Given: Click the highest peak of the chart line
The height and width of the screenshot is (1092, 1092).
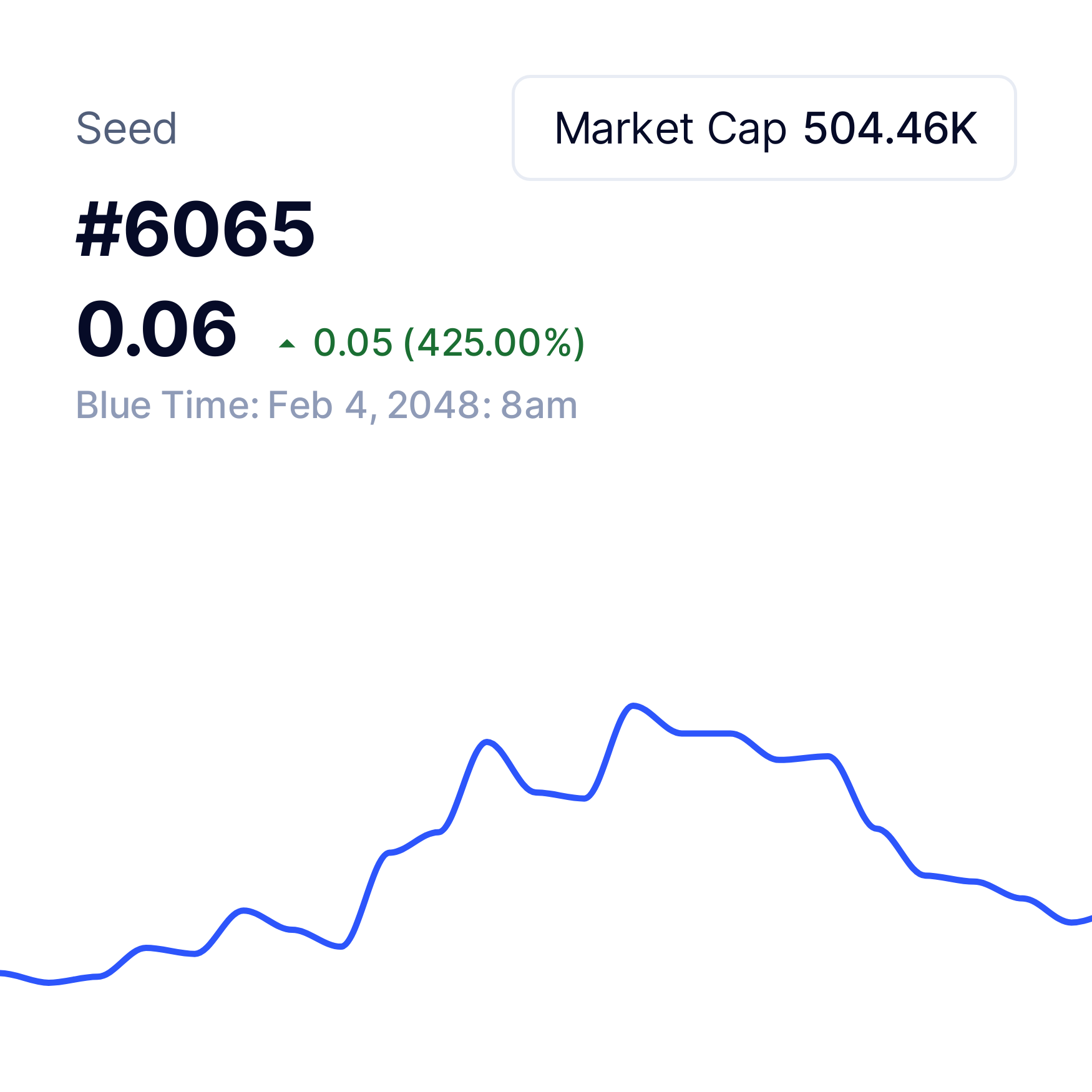Looking at the screenshot, I should click(x=633, y=706).
